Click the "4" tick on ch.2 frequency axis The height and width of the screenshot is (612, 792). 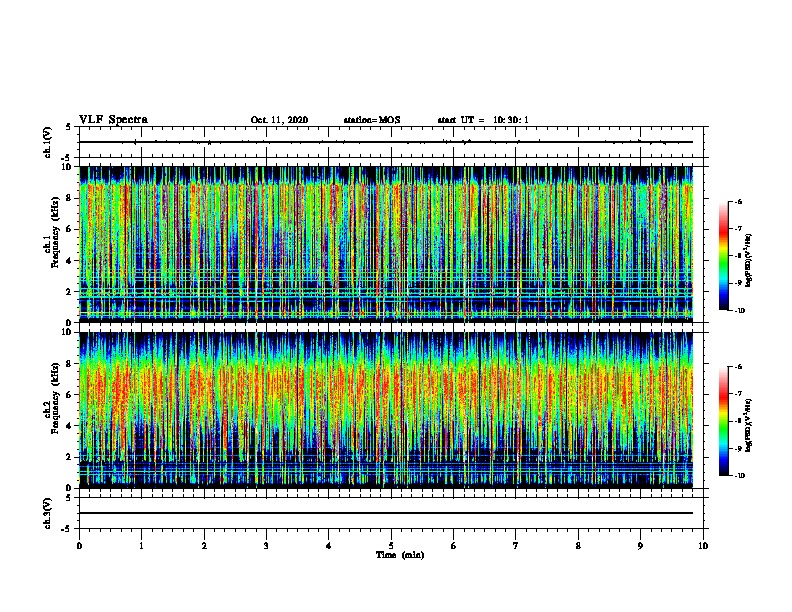(x=70, y=426)
